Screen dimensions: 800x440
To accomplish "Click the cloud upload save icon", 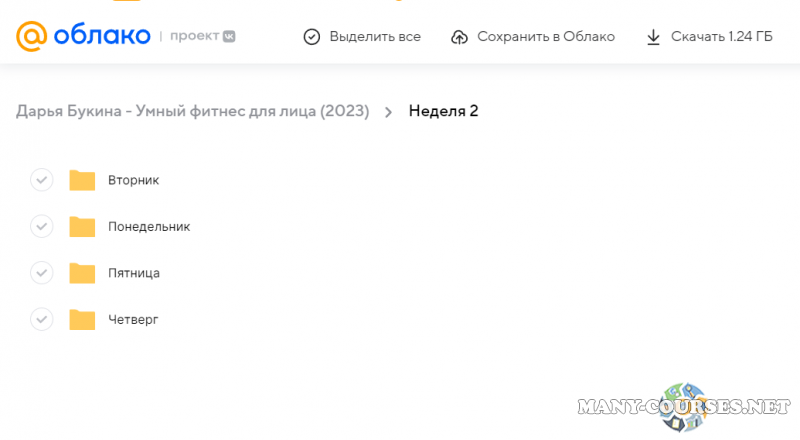I will (x=460, y=37).
